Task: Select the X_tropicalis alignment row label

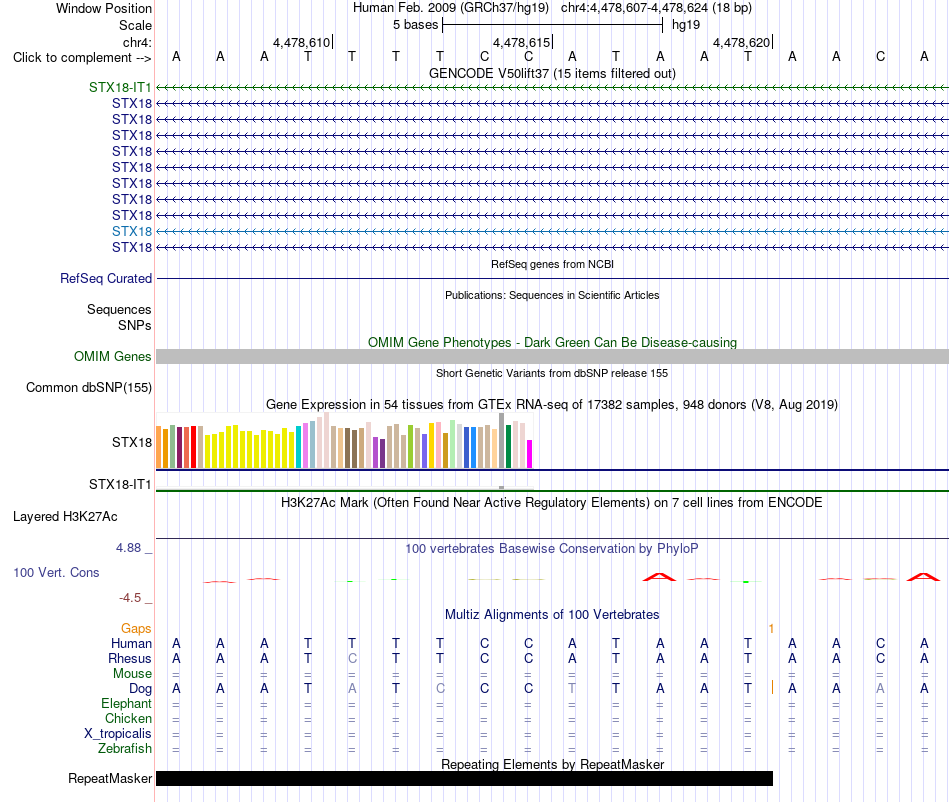Action: [118, 734]
